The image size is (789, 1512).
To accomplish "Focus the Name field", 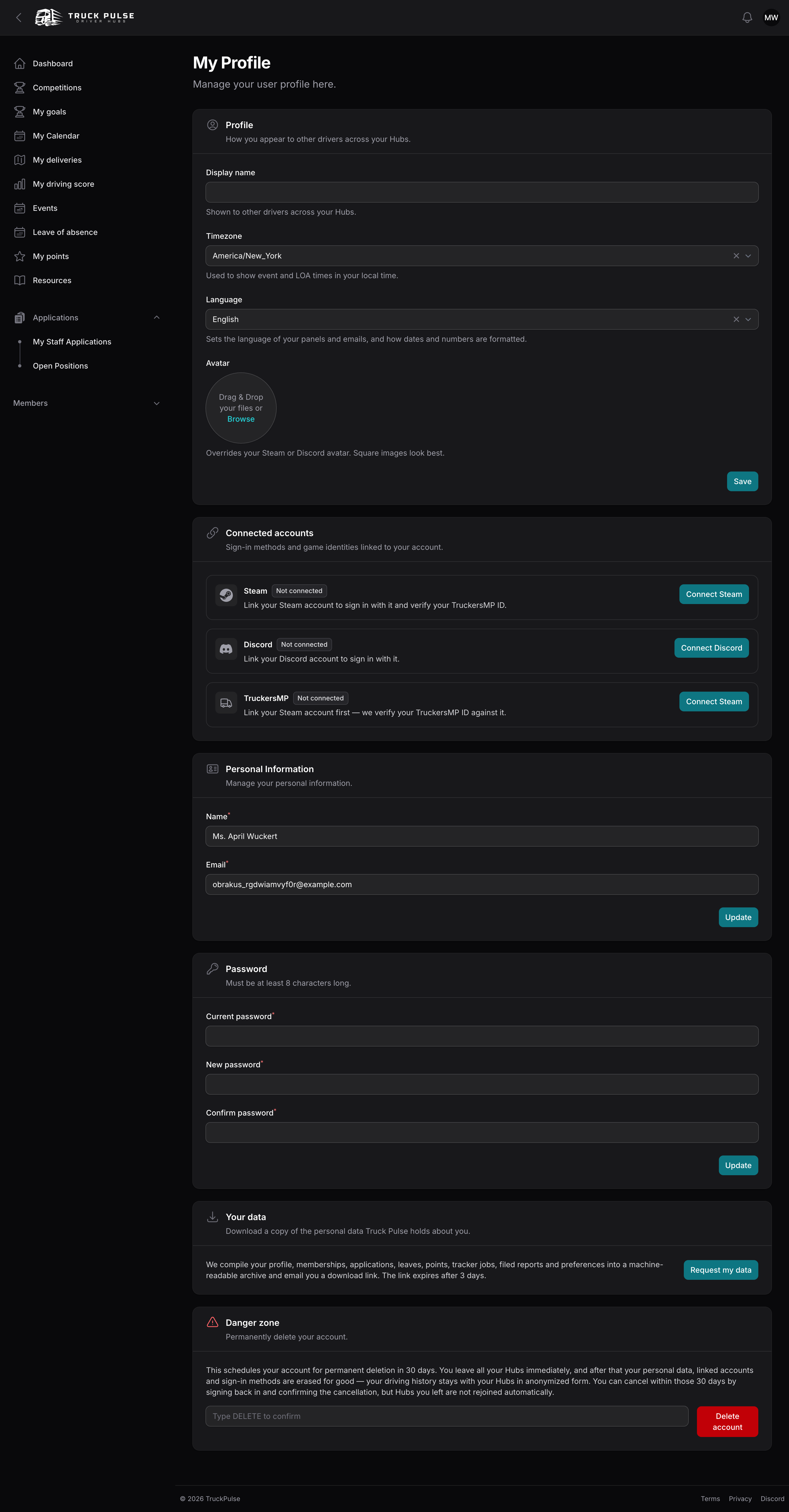I will pos(482,837).
